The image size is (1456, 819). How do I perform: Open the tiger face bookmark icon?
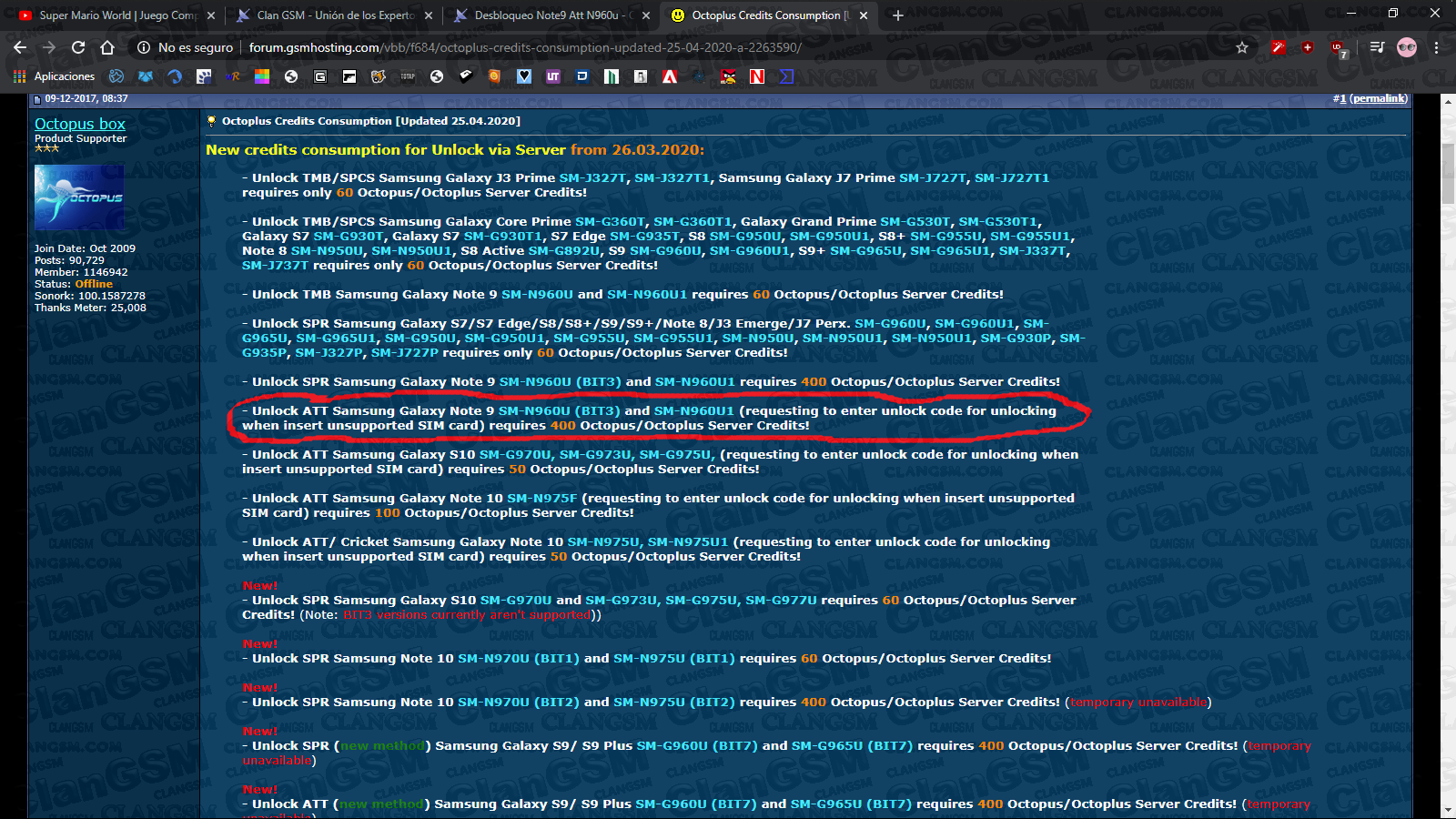[x=379, y=76]
